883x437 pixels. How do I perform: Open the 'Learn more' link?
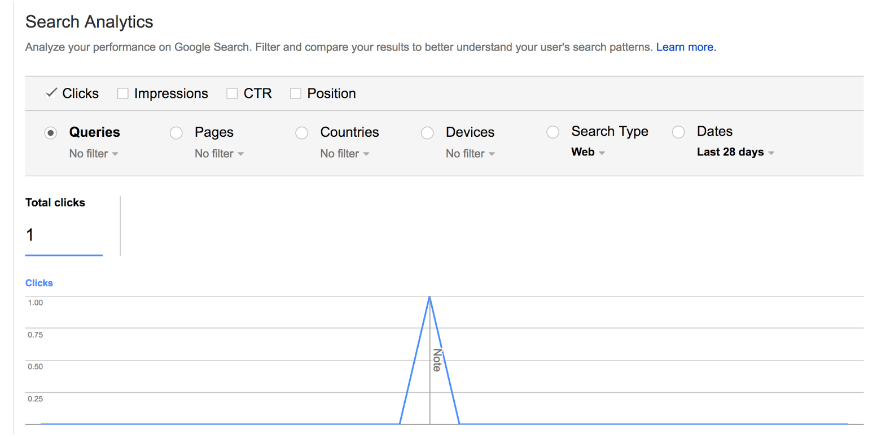click(686, 47)
